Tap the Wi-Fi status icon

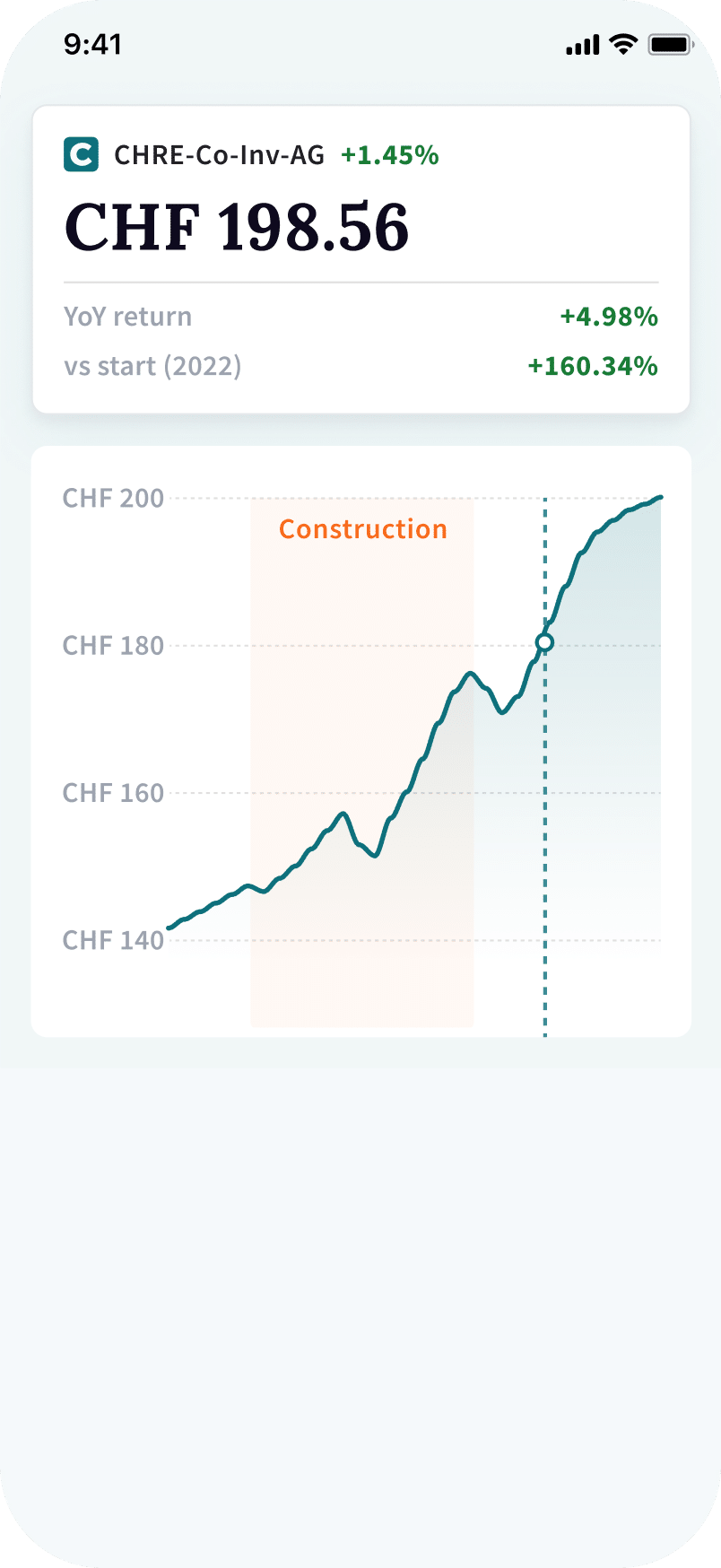pos(622,44)
